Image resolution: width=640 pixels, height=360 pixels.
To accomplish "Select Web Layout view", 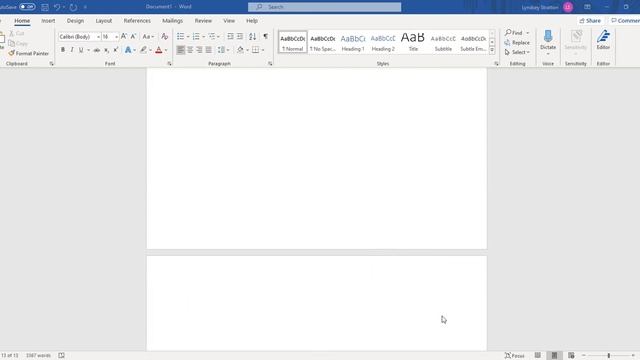I will tap(571, 356).
